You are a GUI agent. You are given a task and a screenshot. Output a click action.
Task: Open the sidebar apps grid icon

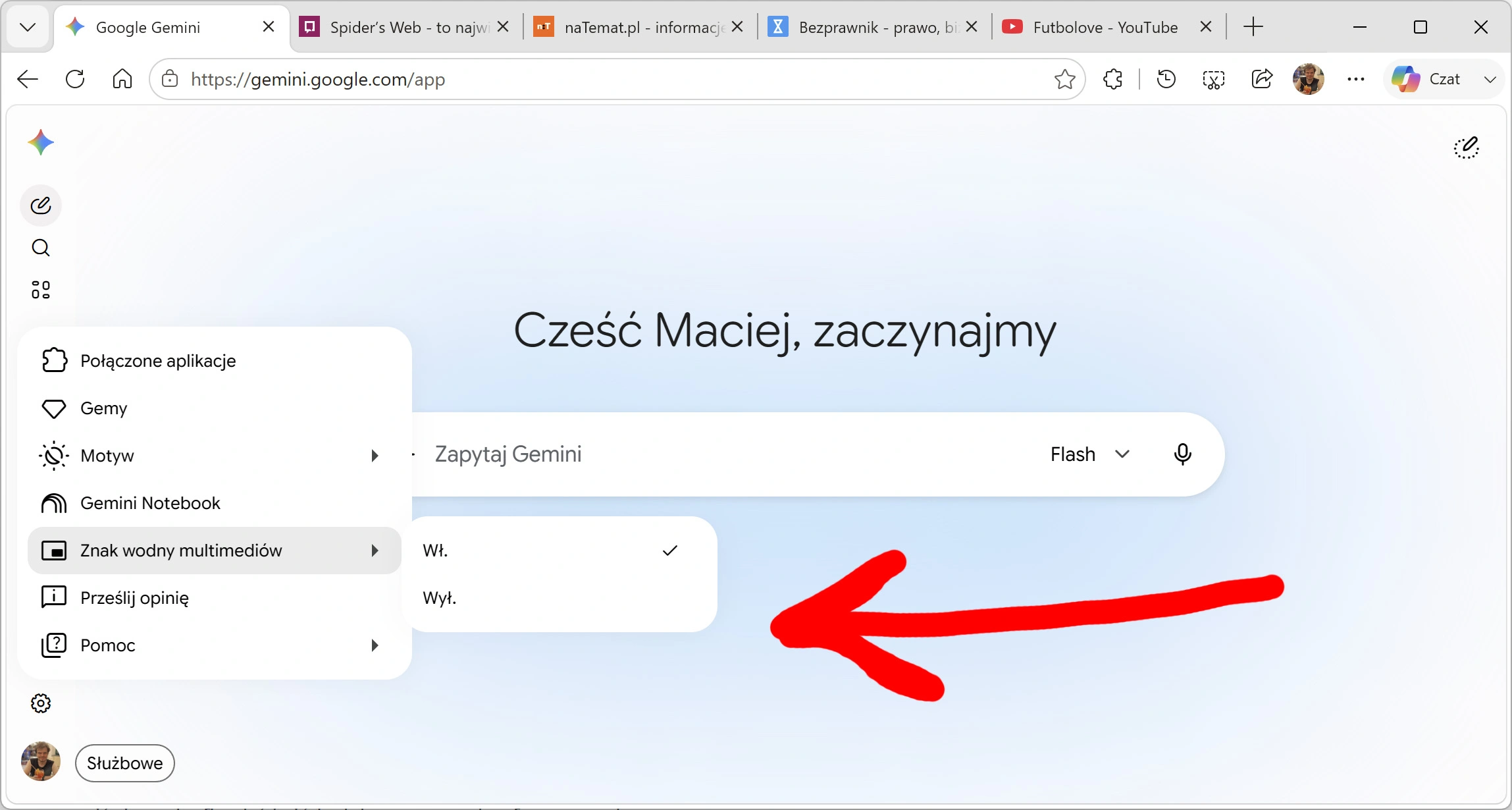[41, 290]
